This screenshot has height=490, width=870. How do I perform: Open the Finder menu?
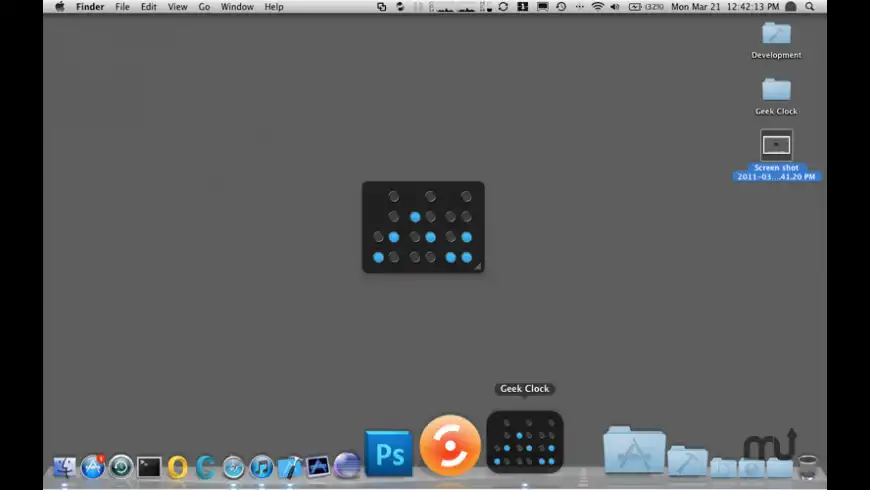pos(90,7)
